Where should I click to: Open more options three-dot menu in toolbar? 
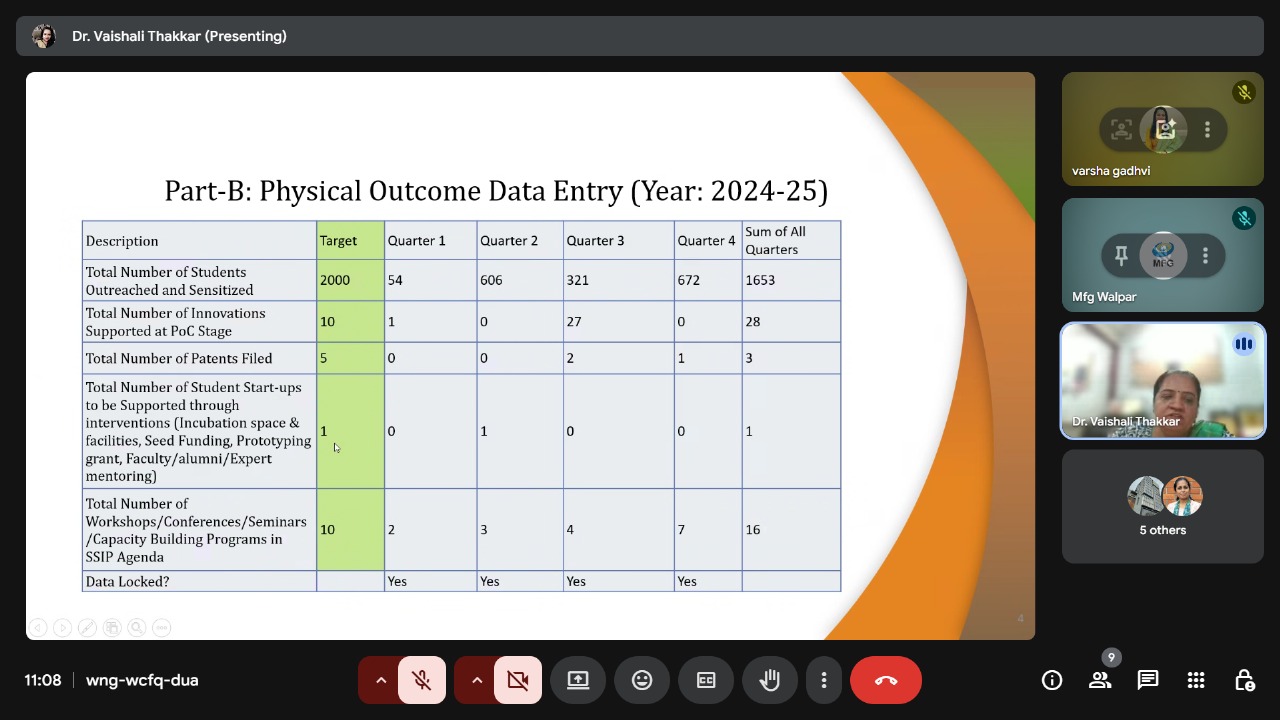click(x=823, y=680)
